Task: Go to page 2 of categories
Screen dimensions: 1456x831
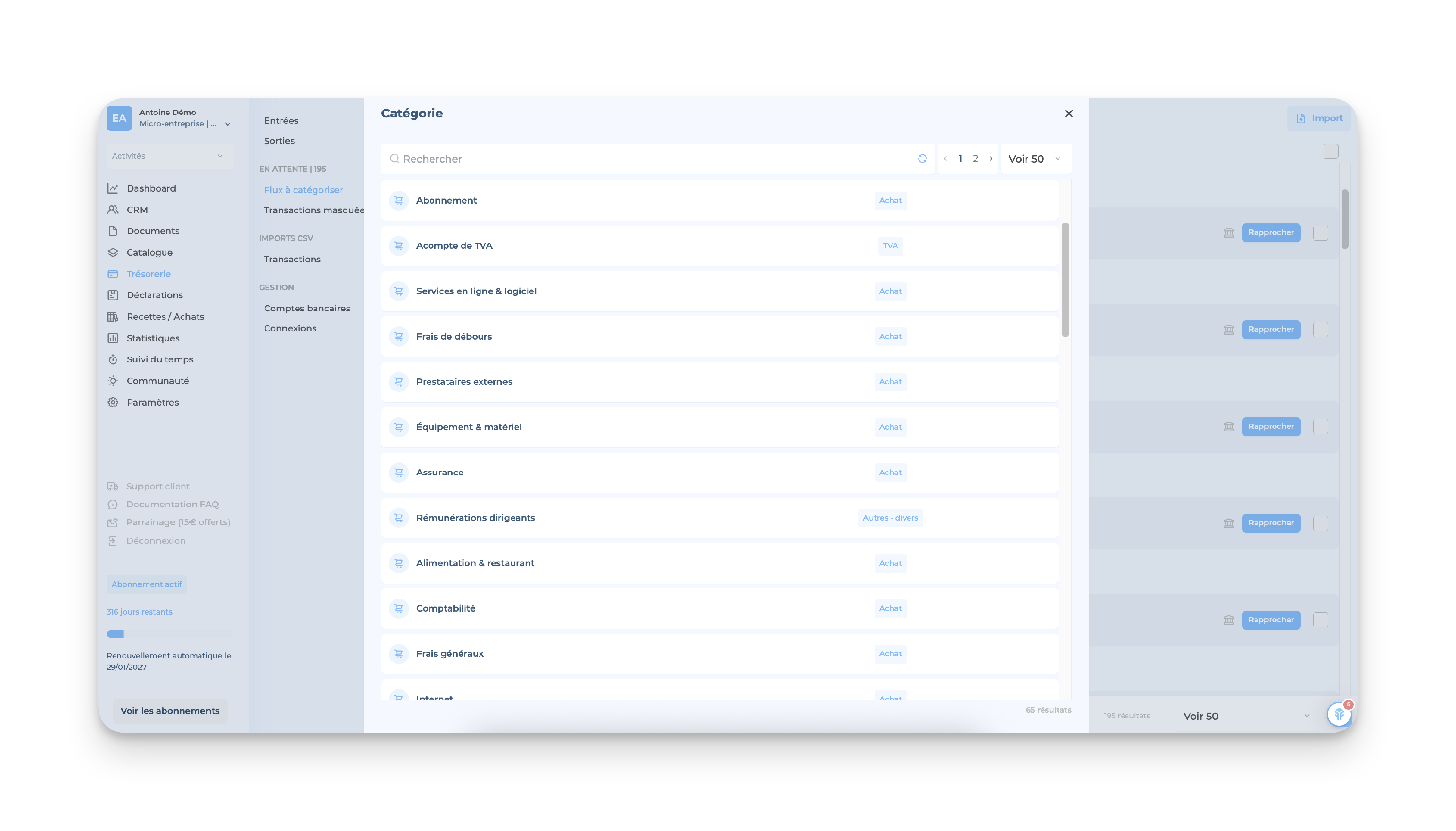Action: 975,159
